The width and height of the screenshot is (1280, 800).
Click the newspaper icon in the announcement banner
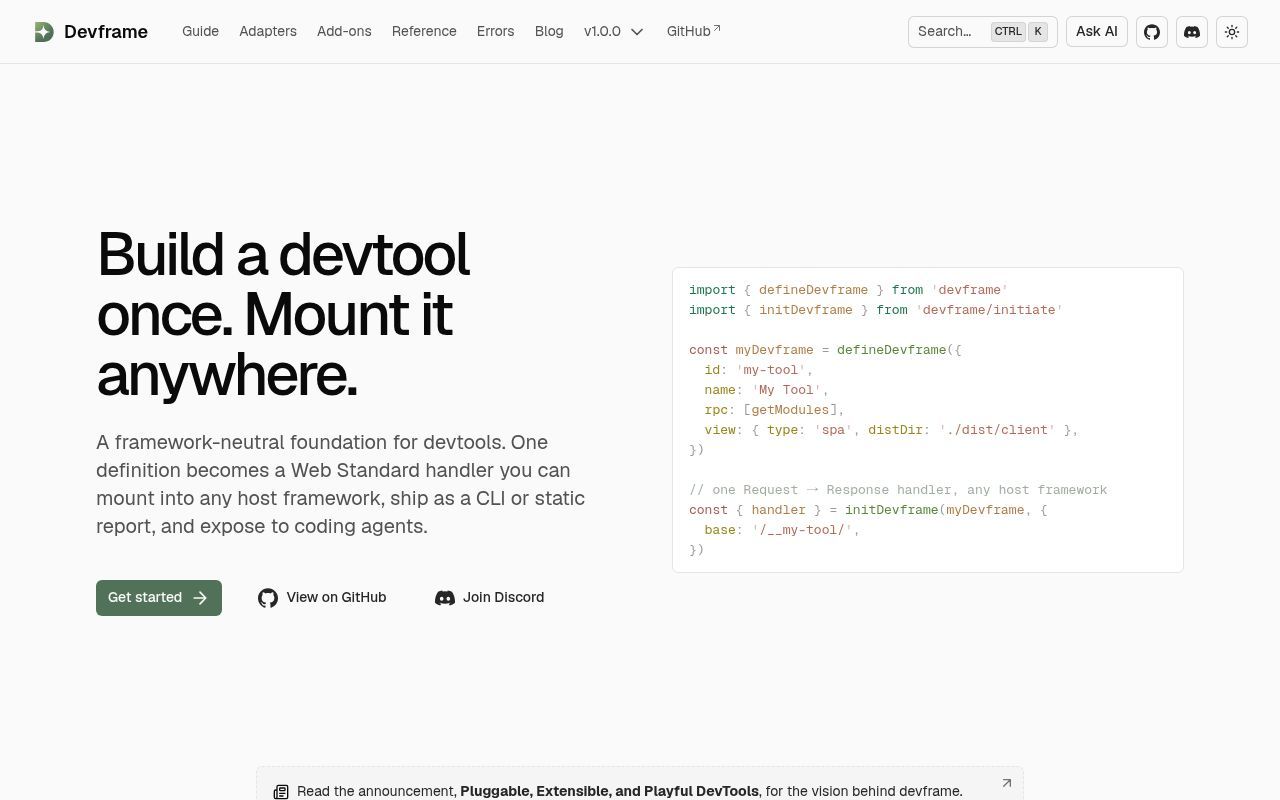tap(281, 792)
